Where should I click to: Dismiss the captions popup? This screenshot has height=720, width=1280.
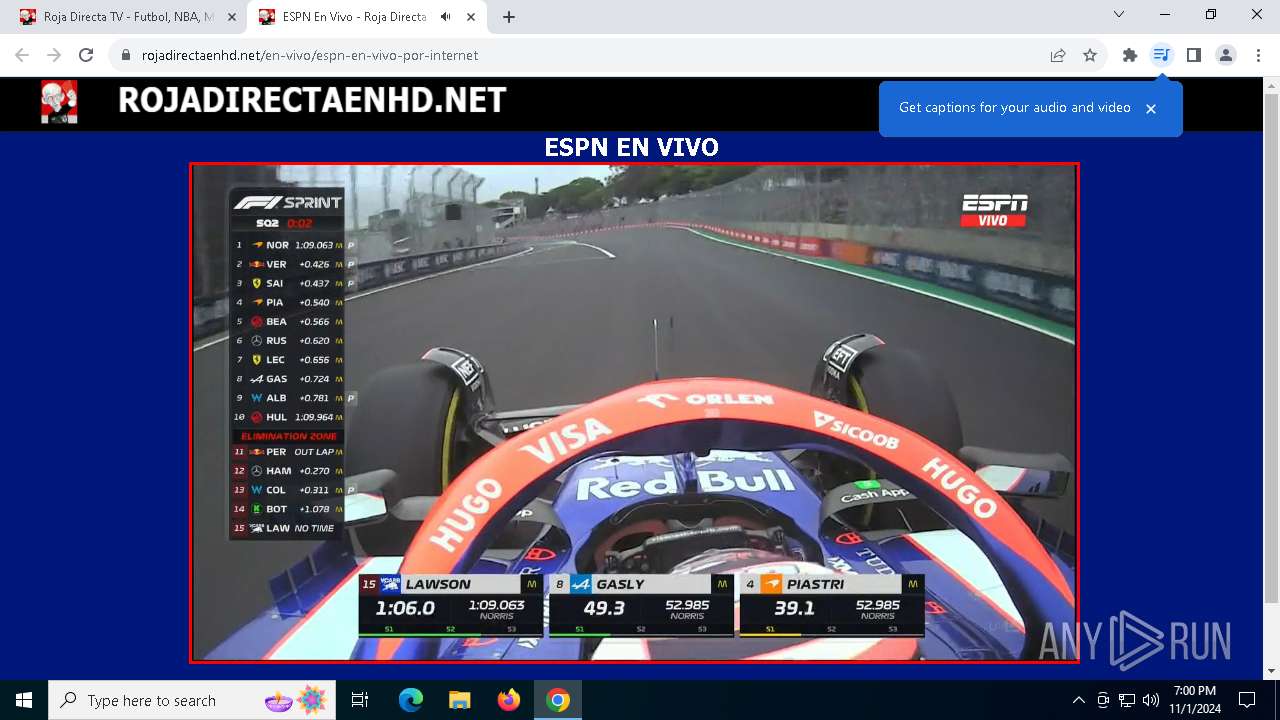pos(1151,109)
